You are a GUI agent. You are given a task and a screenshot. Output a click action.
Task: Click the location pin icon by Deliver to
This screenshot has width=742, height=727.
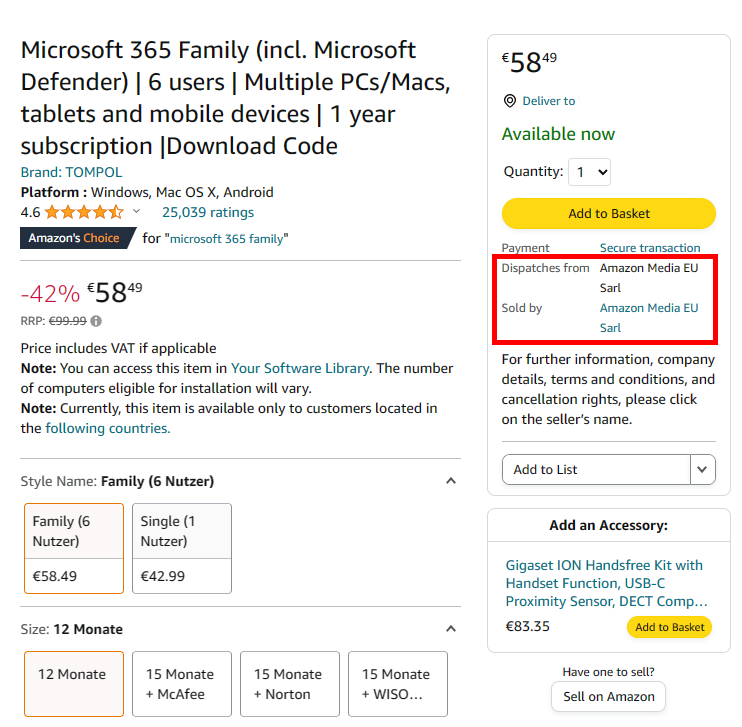click(x=510, y=101)
